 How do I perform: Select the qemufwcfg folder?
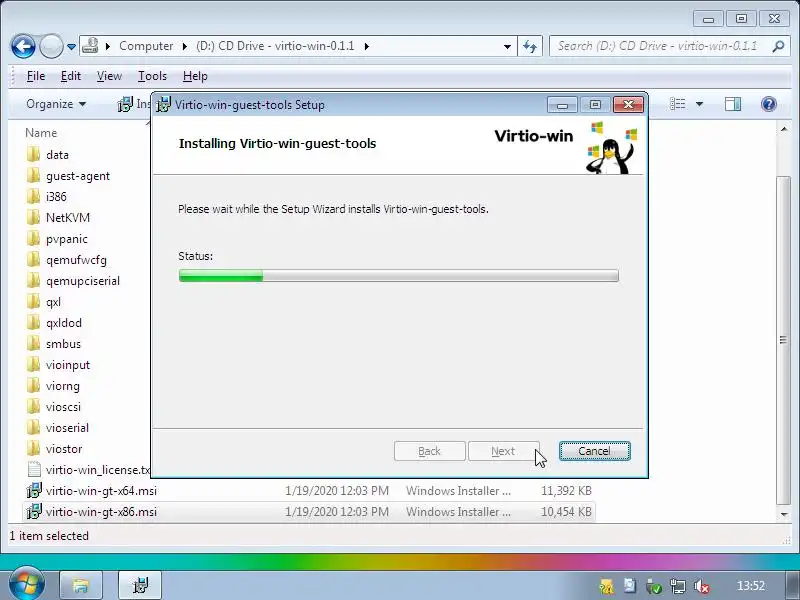[x=76, y=260]
